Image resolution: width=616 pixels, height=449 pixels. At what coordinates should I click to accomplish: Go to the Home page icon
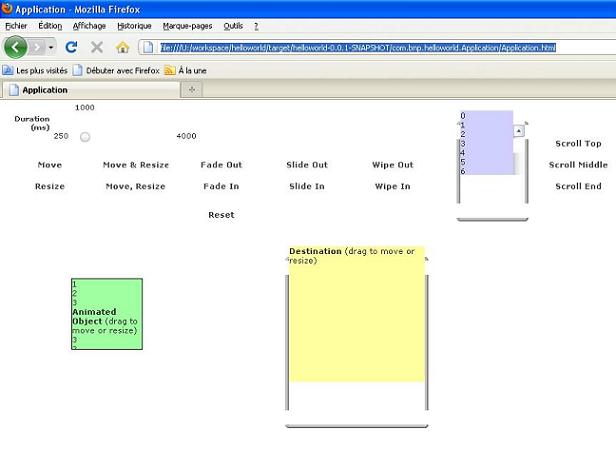(x=122, y=47)
